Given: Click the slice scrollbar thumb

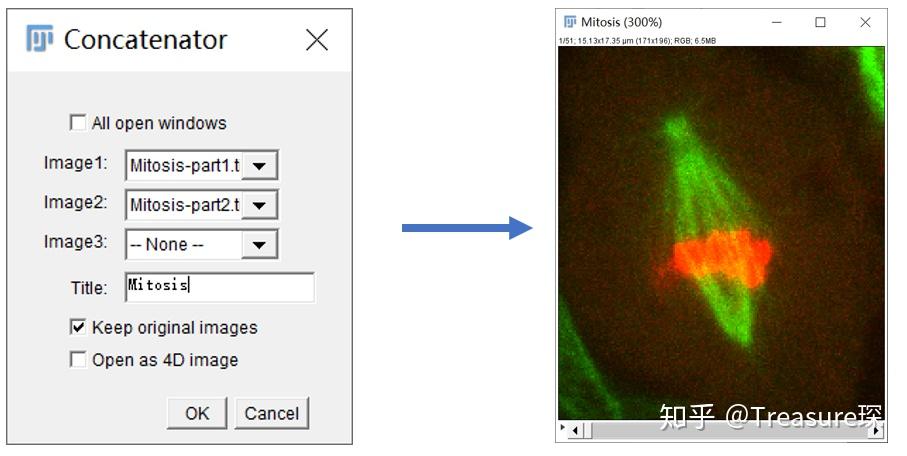Looking at the screenshot, I should (587, 431).
